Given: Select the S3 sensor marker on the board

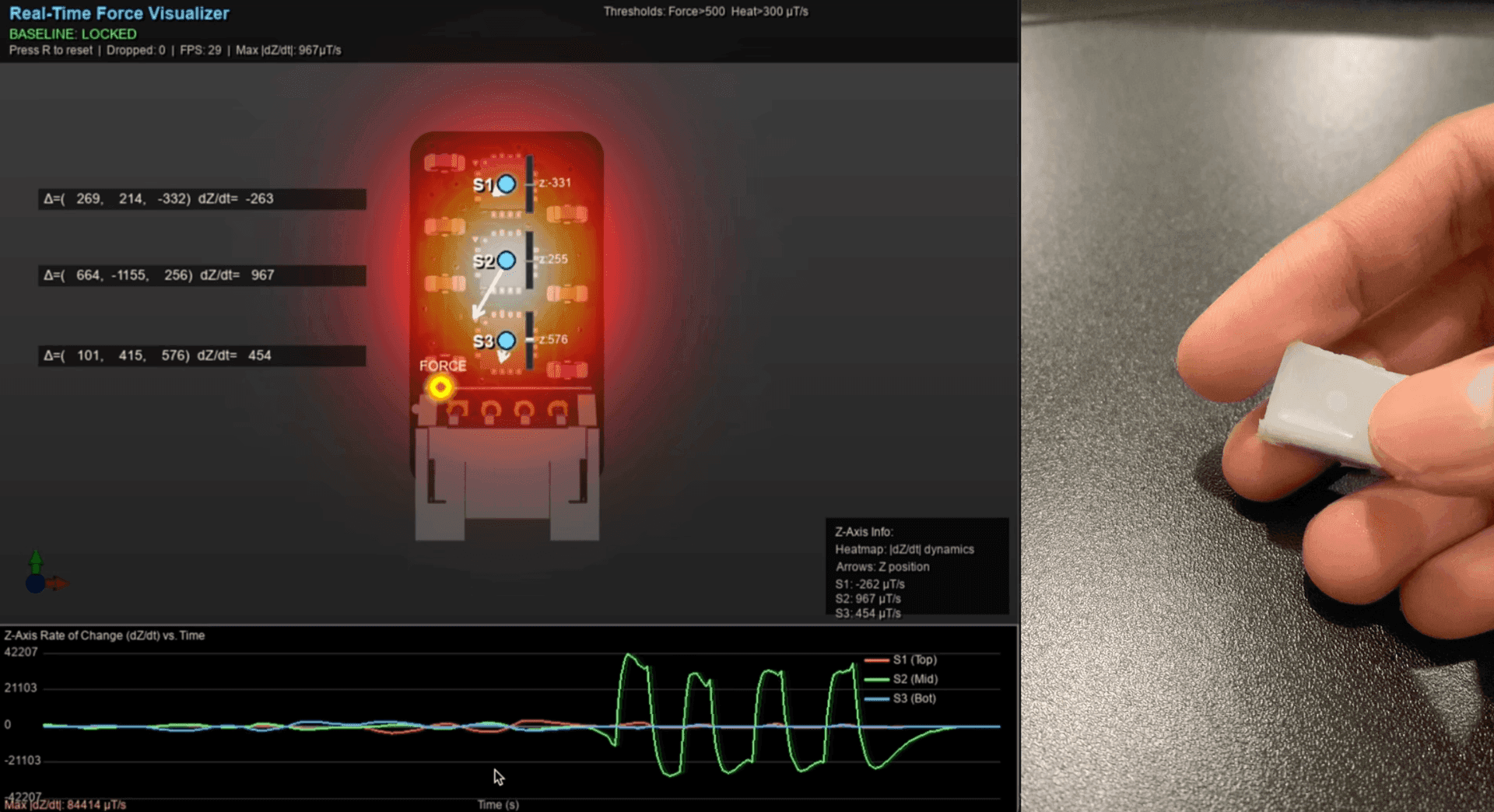Looking at the screenshot, I should pos(507,340).
